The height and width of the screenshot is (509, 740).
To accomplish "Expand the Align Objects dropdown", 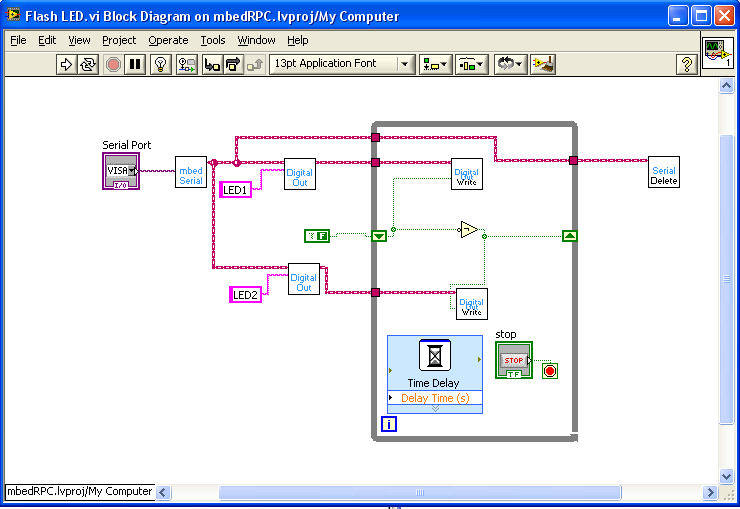I will coord(436,64).
